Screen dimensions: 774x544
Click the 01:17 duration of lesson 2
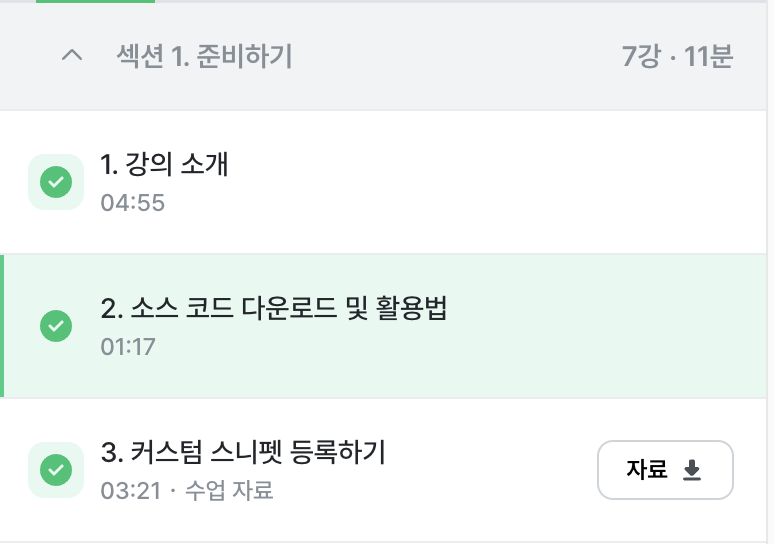point(128,347)
